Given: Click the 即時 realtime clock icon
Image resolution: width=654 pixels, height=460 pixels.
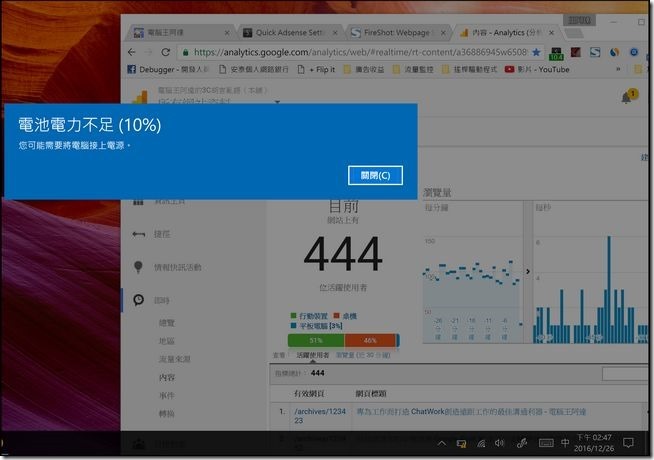Looking at the screenshot, I should point(138,300).
